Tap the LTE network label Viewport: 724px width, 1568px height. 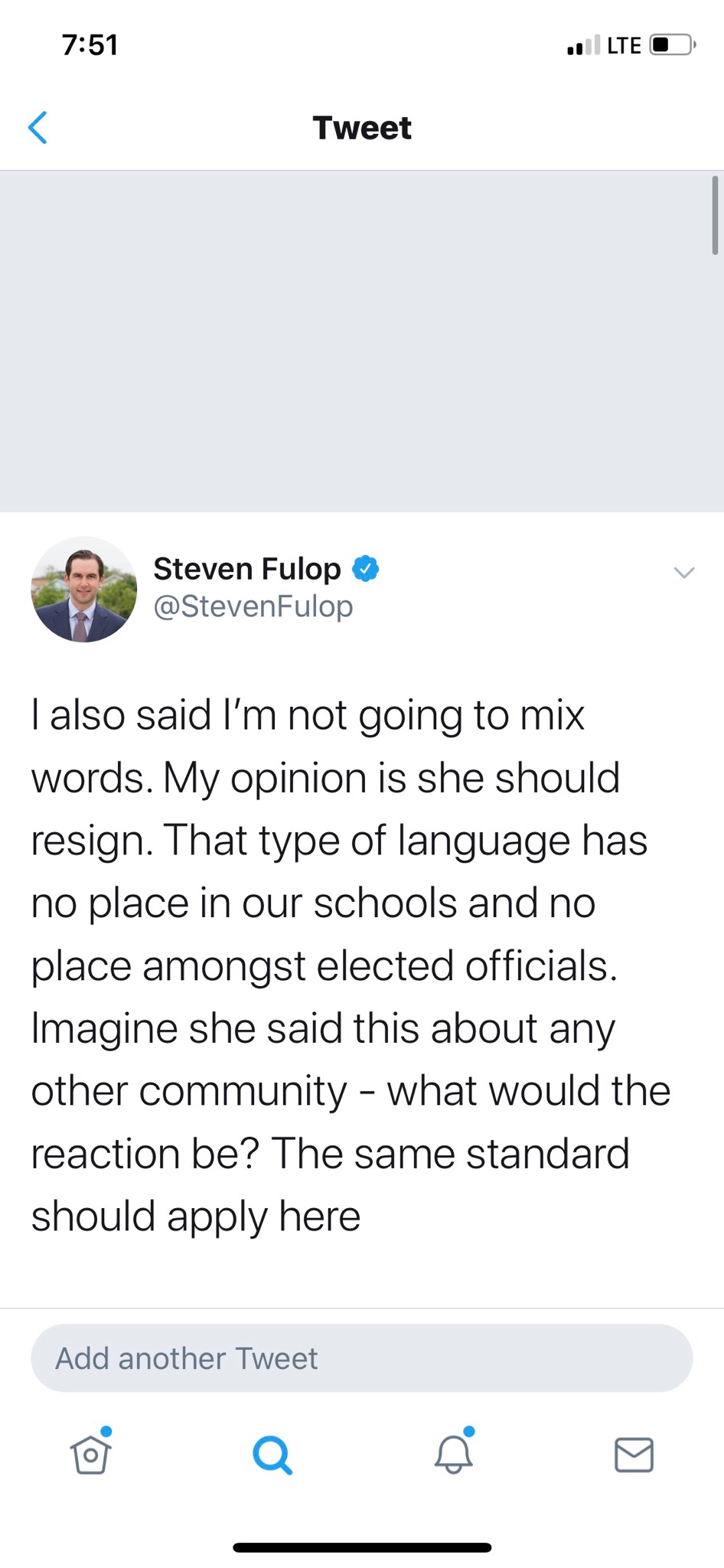point(624,46)
